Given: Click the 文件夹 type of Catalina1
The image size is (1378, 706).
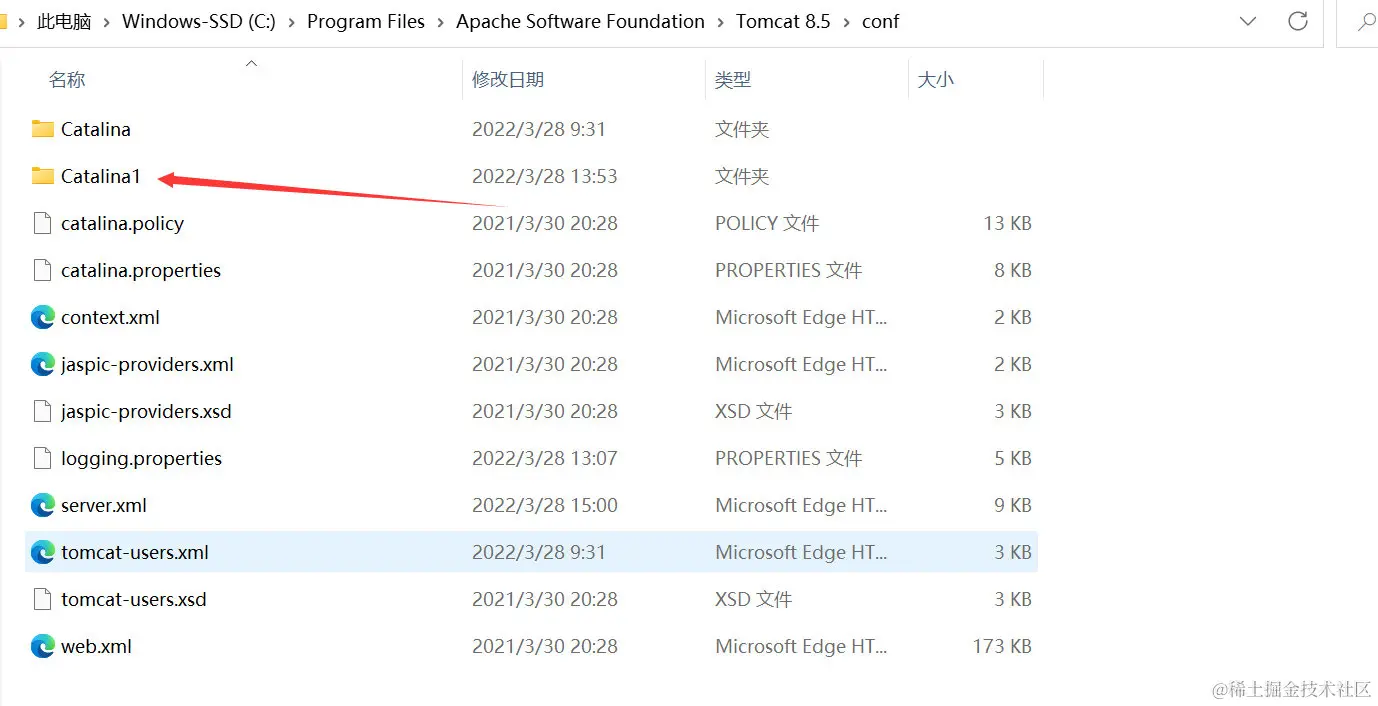Looking at the screenshot, I should coord(742,176).
